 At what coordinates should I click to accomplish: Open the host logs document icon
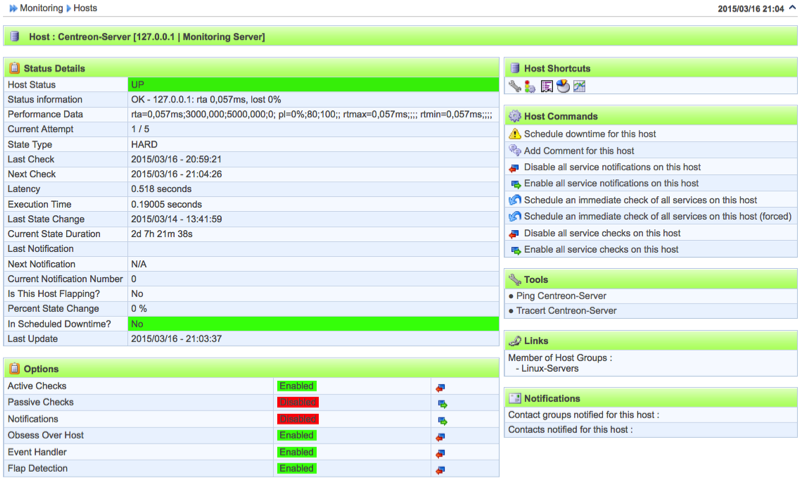[x=547, y=87]
